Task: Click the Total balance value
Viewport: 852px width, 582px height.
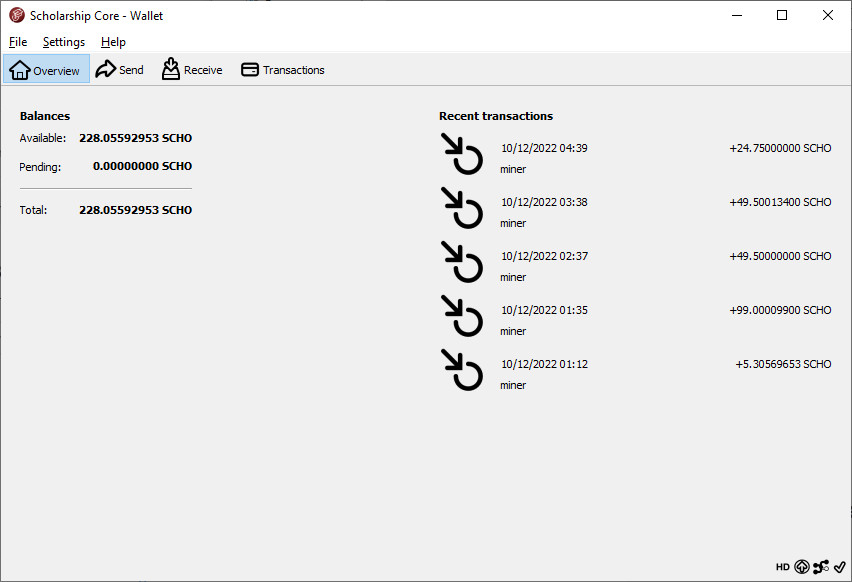Action: pyautogui.click(x=135, y=210)
